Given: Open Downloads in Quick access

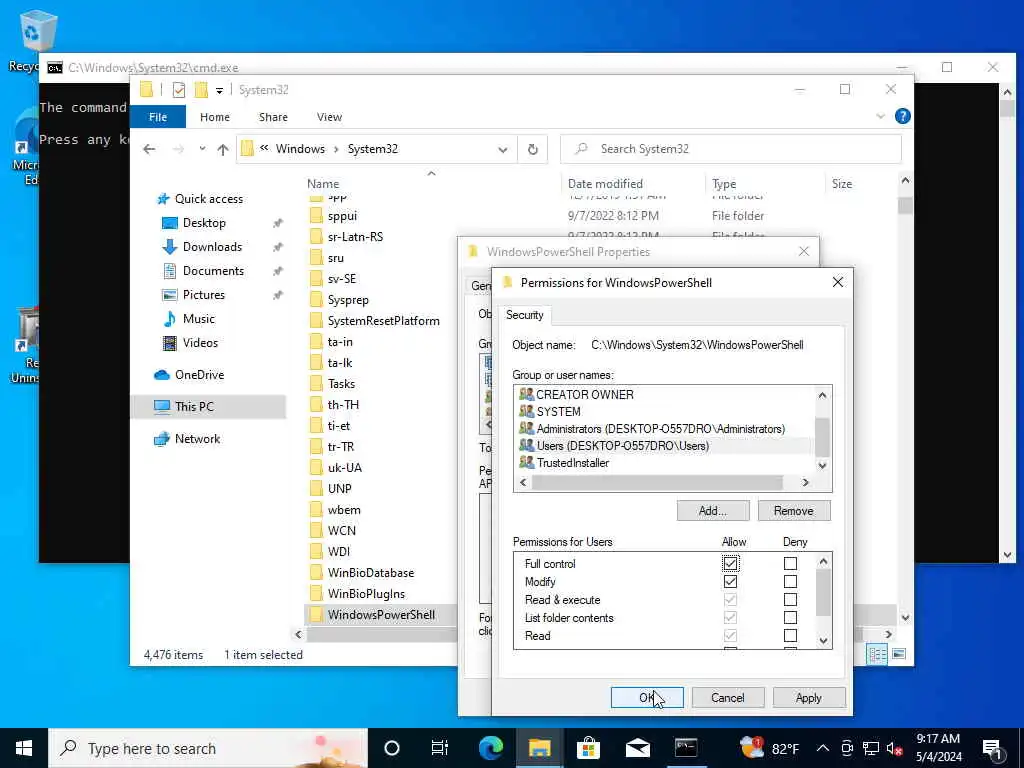Looking at the screenshot, I should coord(212,247).
